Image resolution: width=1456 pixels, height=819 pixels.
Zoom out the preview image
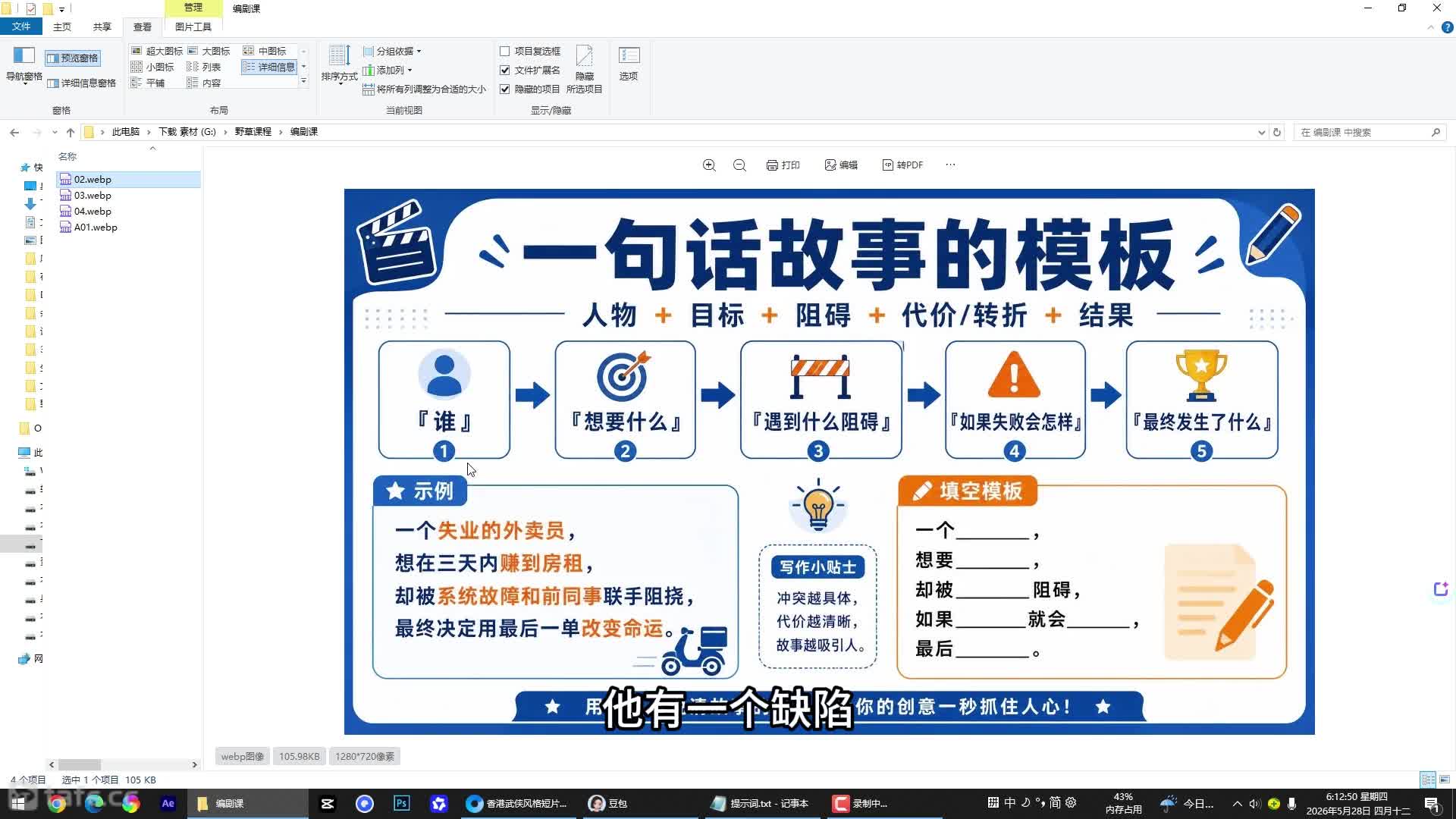pos(739,165)
